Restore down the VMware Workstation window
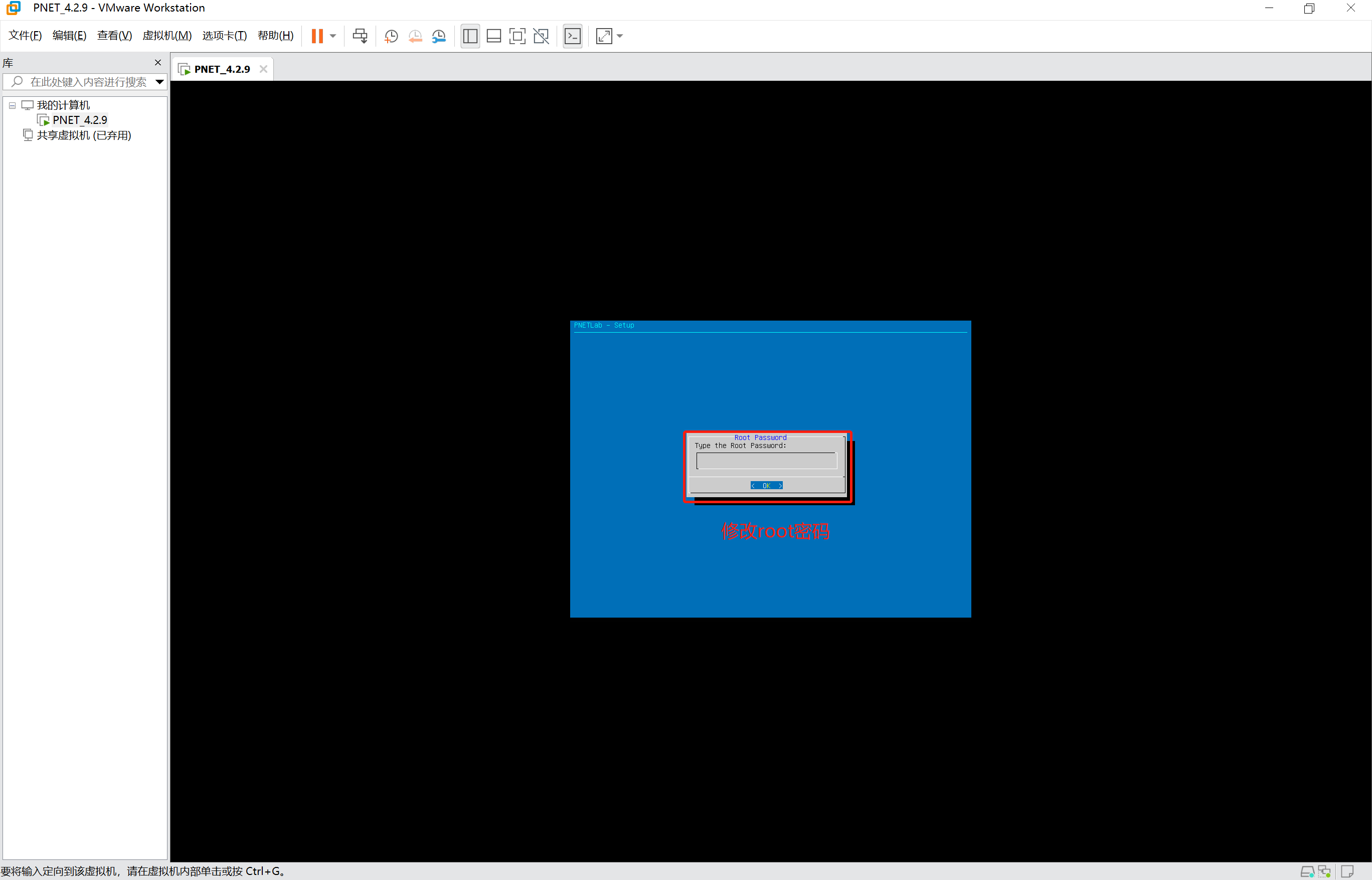1372x880 pixels. pyautogui.click(x=1309, y=8)
